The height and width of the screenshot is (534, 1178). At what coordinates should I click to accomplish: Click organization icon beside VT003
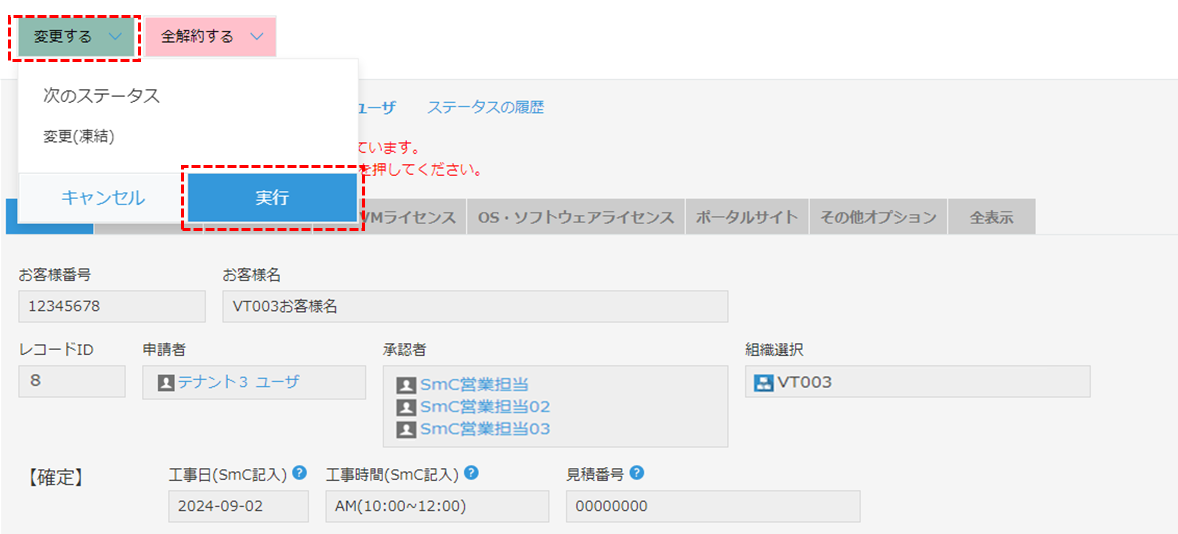(763, 382)
